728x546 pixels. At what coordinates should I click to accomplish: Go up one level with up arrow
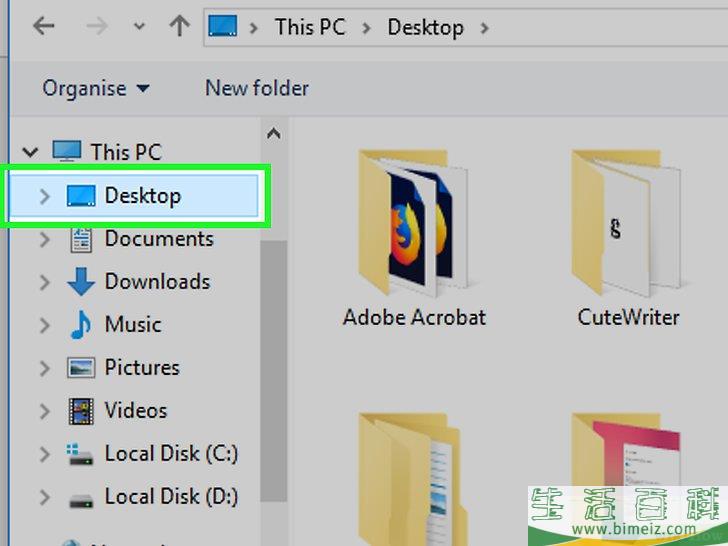(x=179, y=26)
